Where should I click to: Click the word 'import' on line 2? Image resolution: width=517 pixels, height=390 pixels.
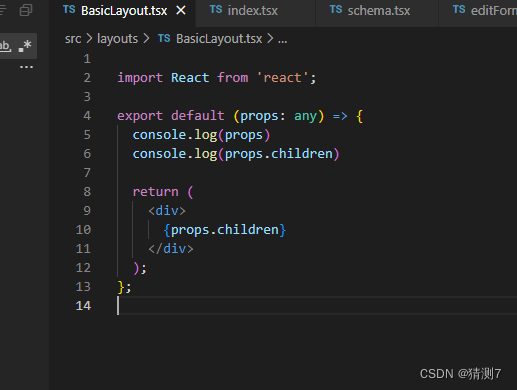140,78
